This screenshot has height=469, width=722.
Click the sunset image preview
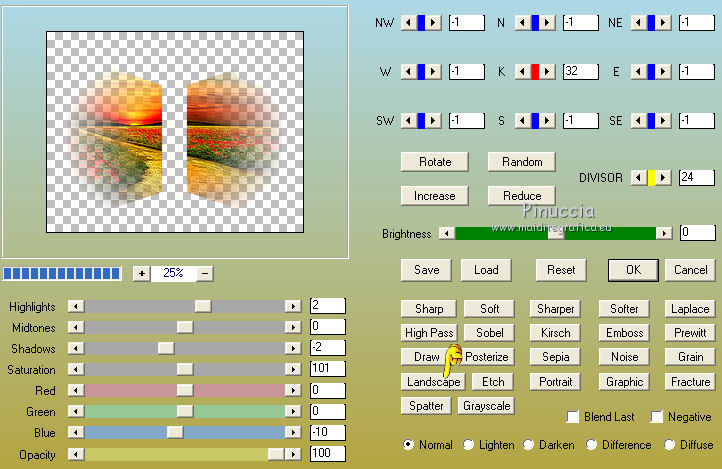click(175, 132)
